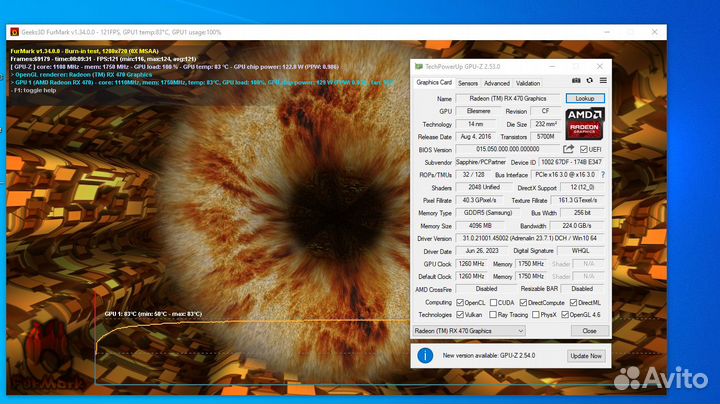This screenshot has height=404, width=720.
Task: Click the Bandwidth value 224.0 GB/s
Action: click(x=577, y=226)
